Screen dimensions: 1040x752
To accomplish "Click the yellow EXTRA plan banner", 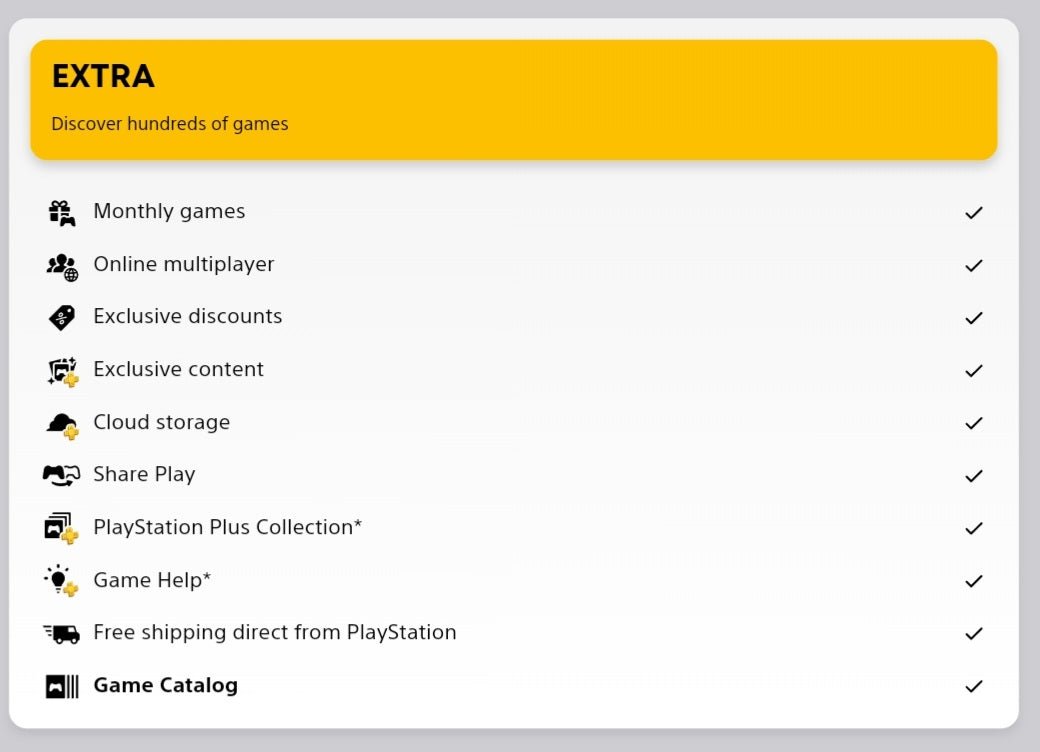I will tap(600, 100).
